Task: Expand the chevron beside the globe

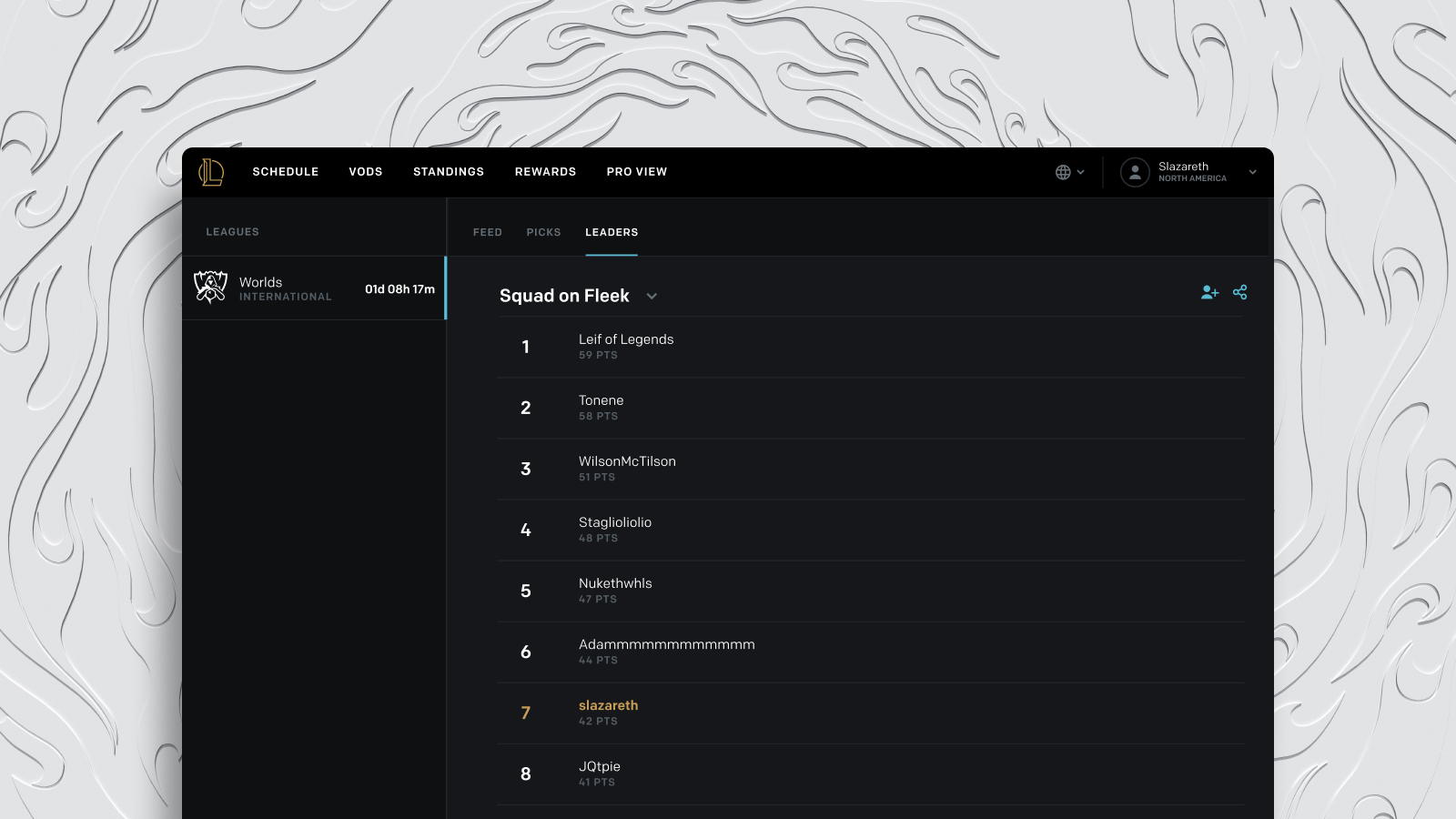Action: pyautogui.click(x=1080, y=172)
